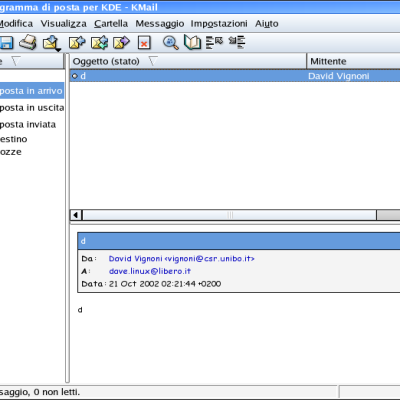Check mail with the envelope download icon
Image resolution: width=400 pixels, height=400 pixels.
click(51, 42)
